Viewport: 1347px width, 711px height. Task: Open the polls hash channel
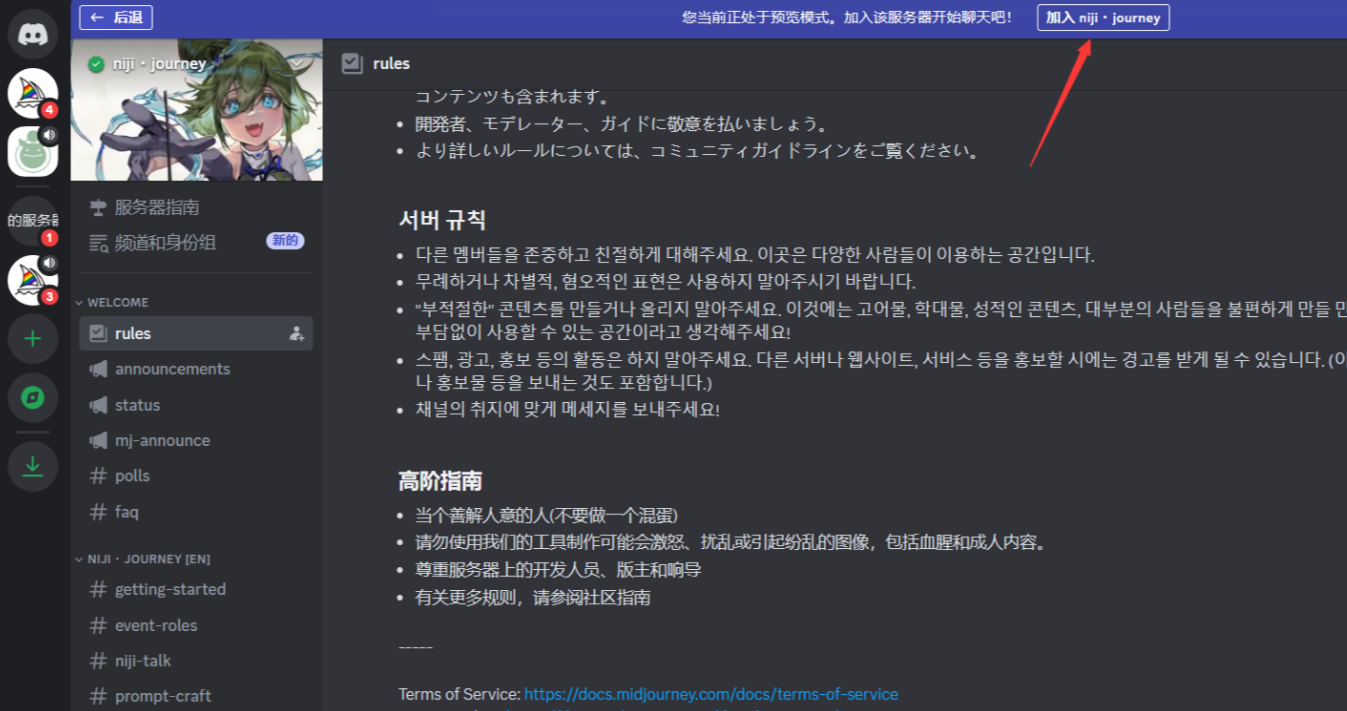tap(196, 476)
